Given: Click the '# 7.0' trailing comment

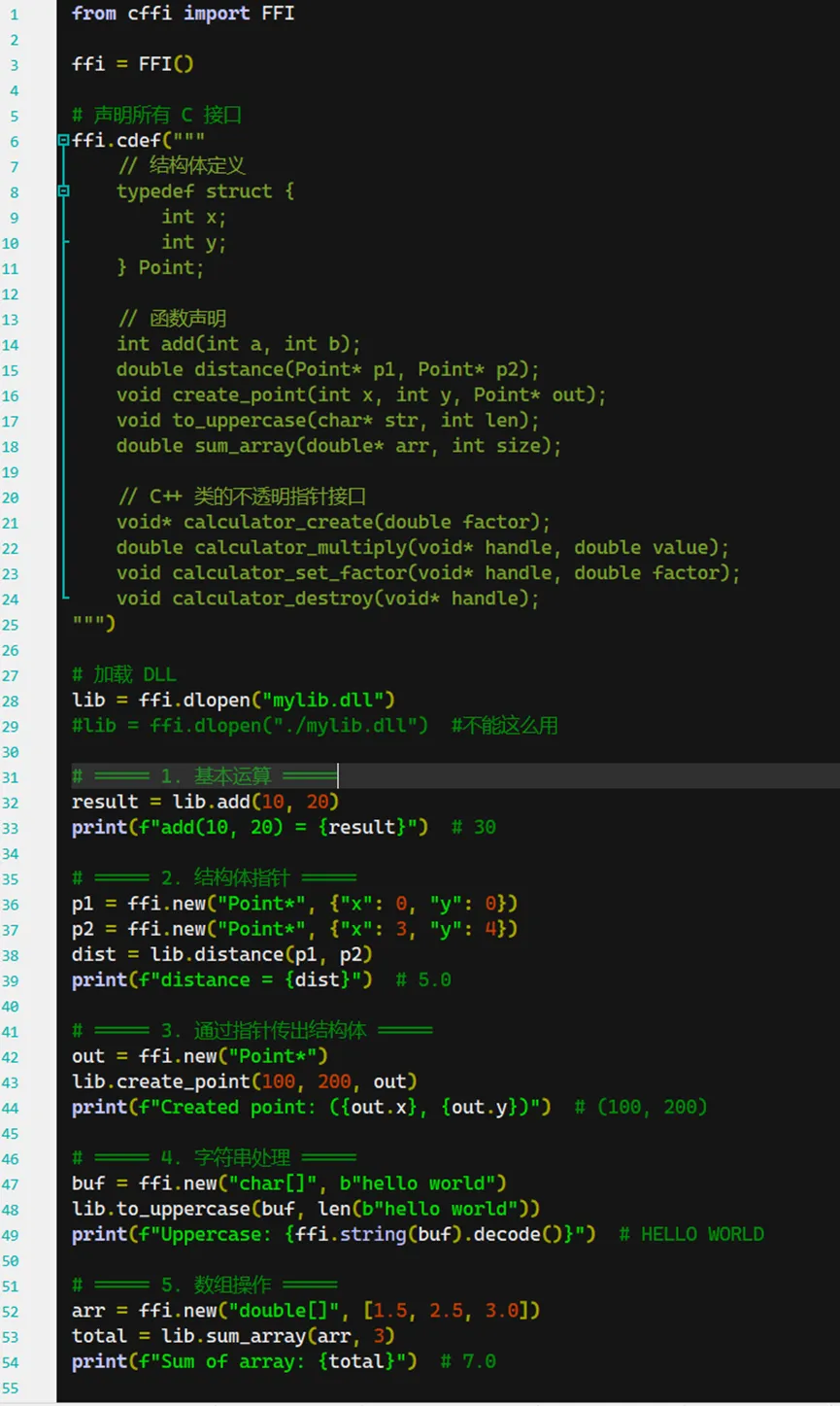Looking at the screenshot, I should (x=468, y=1360).
